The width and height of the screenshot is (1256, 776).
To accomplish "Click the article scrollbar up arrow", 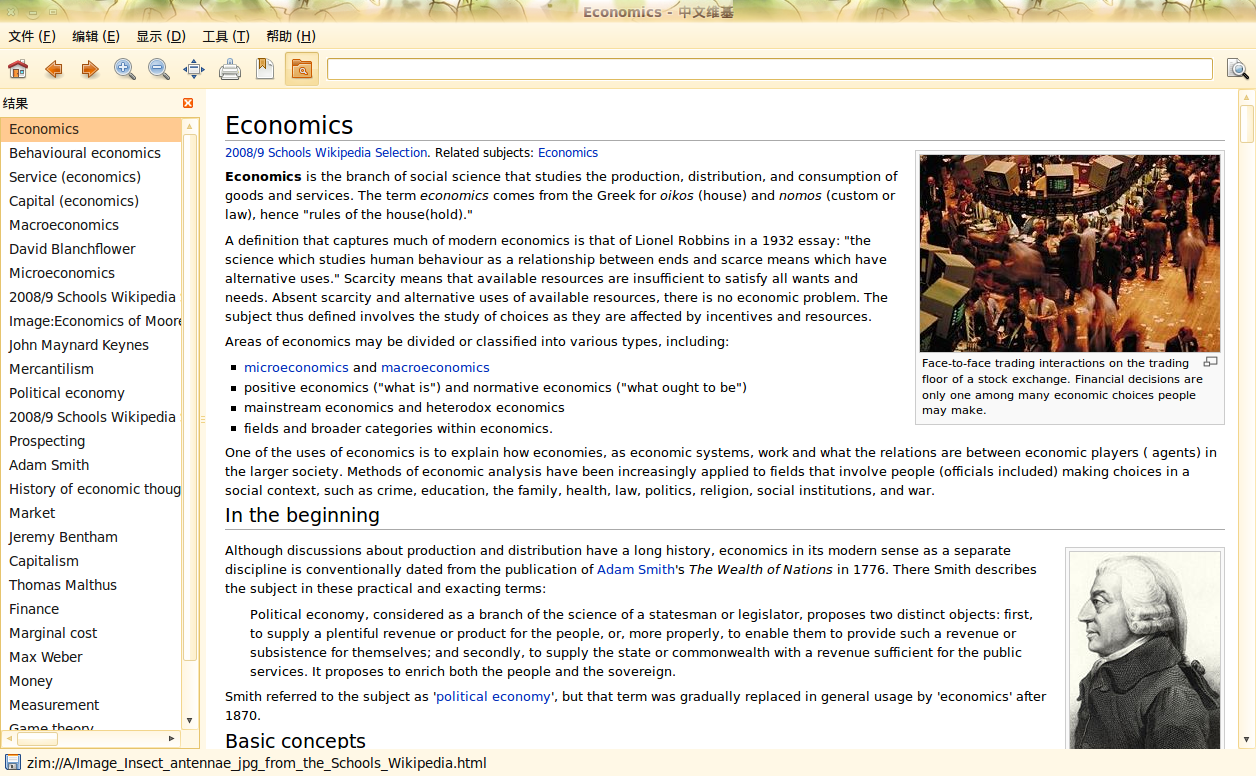I will coord(1246,97).
